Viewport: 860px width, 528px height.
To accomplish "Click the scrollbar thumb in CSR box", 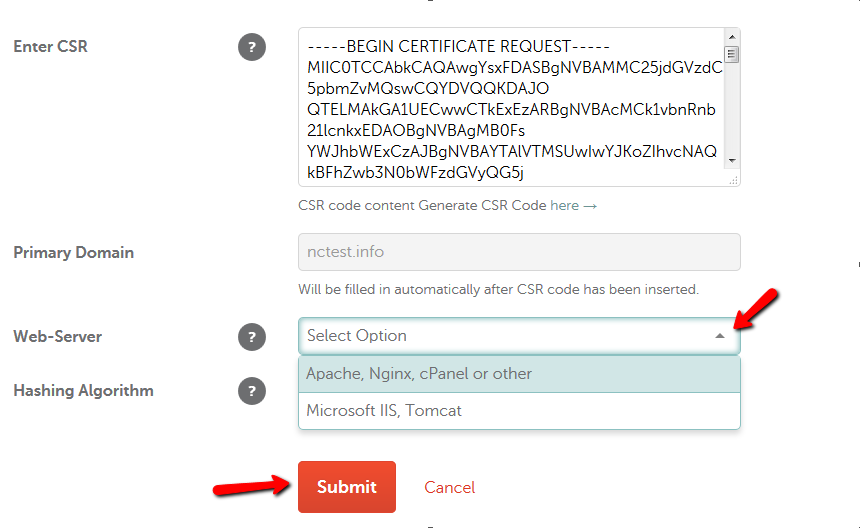I will point(732,54).
